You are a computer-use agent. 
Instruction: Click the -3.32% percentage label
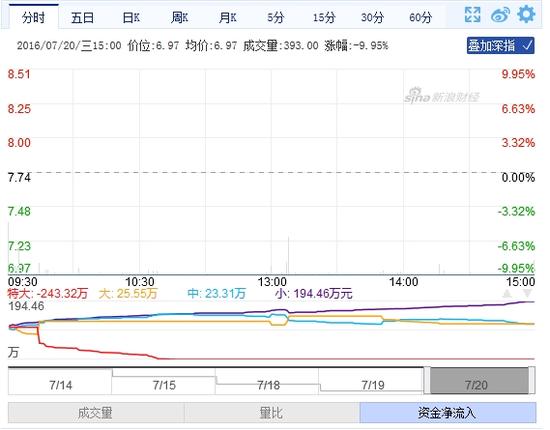click(516, 211)
